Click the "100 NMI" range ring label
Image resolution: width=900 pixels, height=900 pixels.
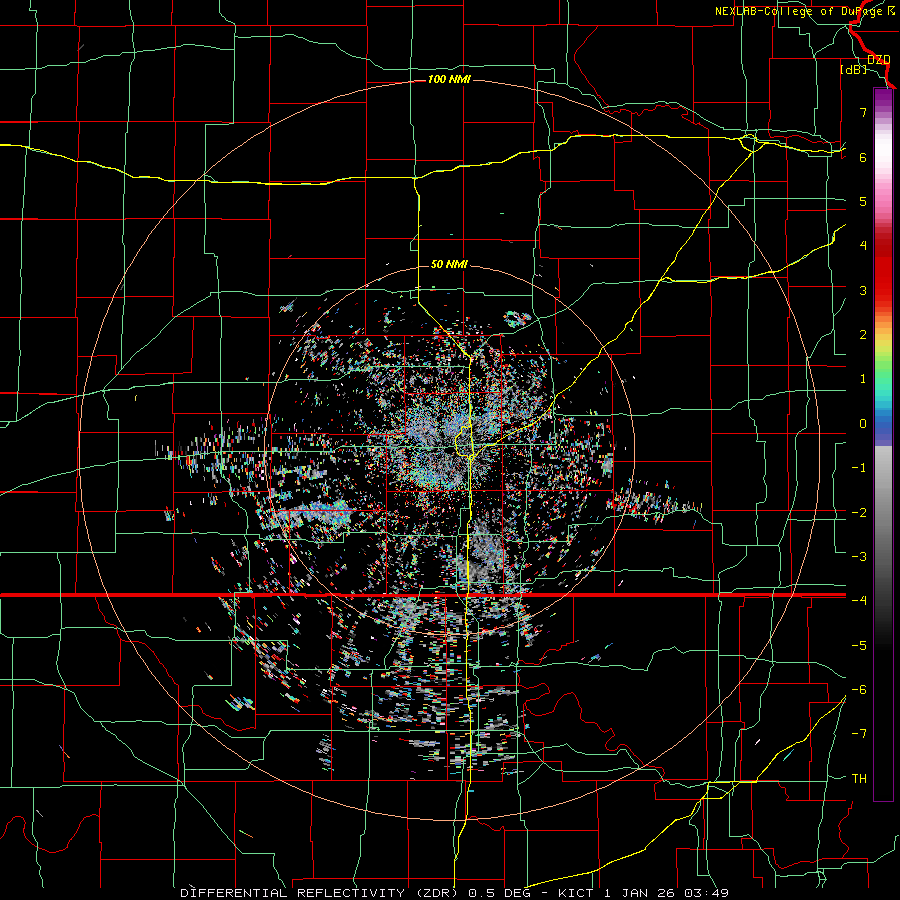coord(449,79)
